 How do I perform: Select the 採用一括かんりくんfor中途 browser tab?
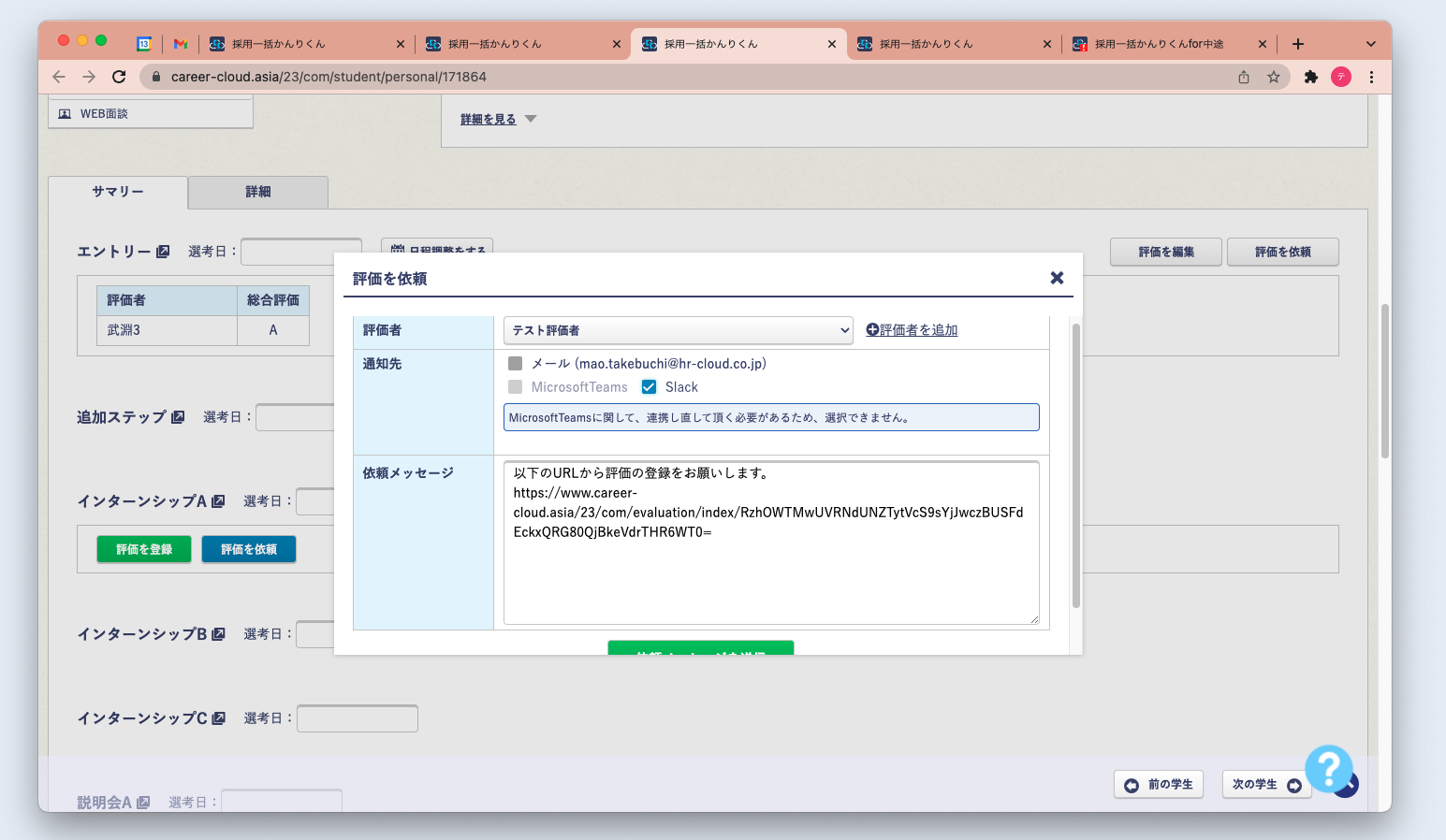[x=1159, y=44]
